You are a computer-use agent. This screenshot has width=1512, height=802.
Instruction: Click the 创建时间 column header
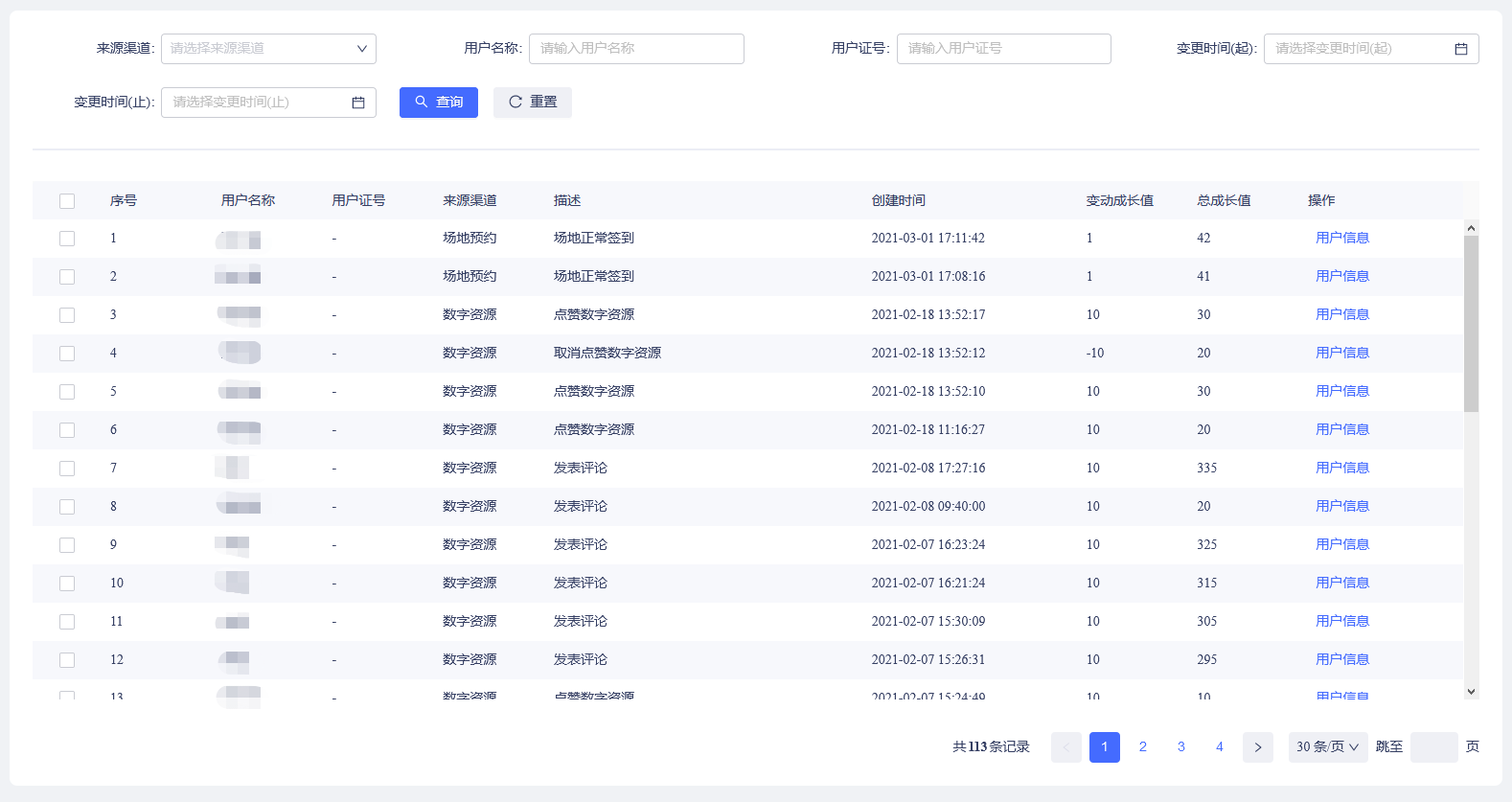pyautogui.click(x=899, y=201)
